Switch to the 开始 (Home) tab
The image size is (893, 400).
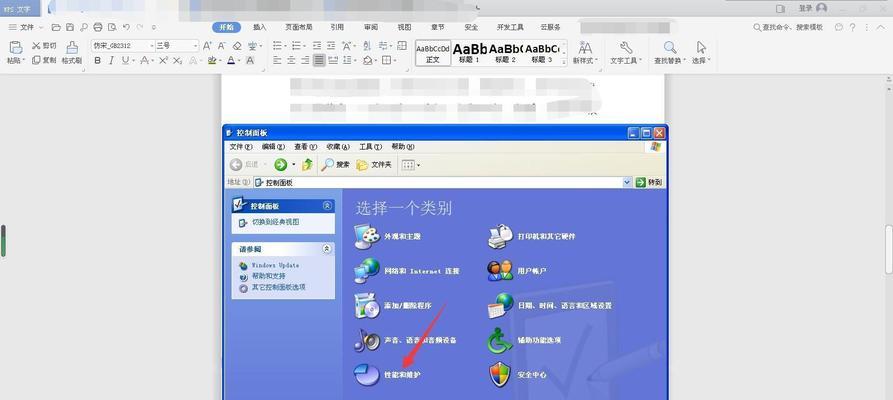[x=226, y=27]
